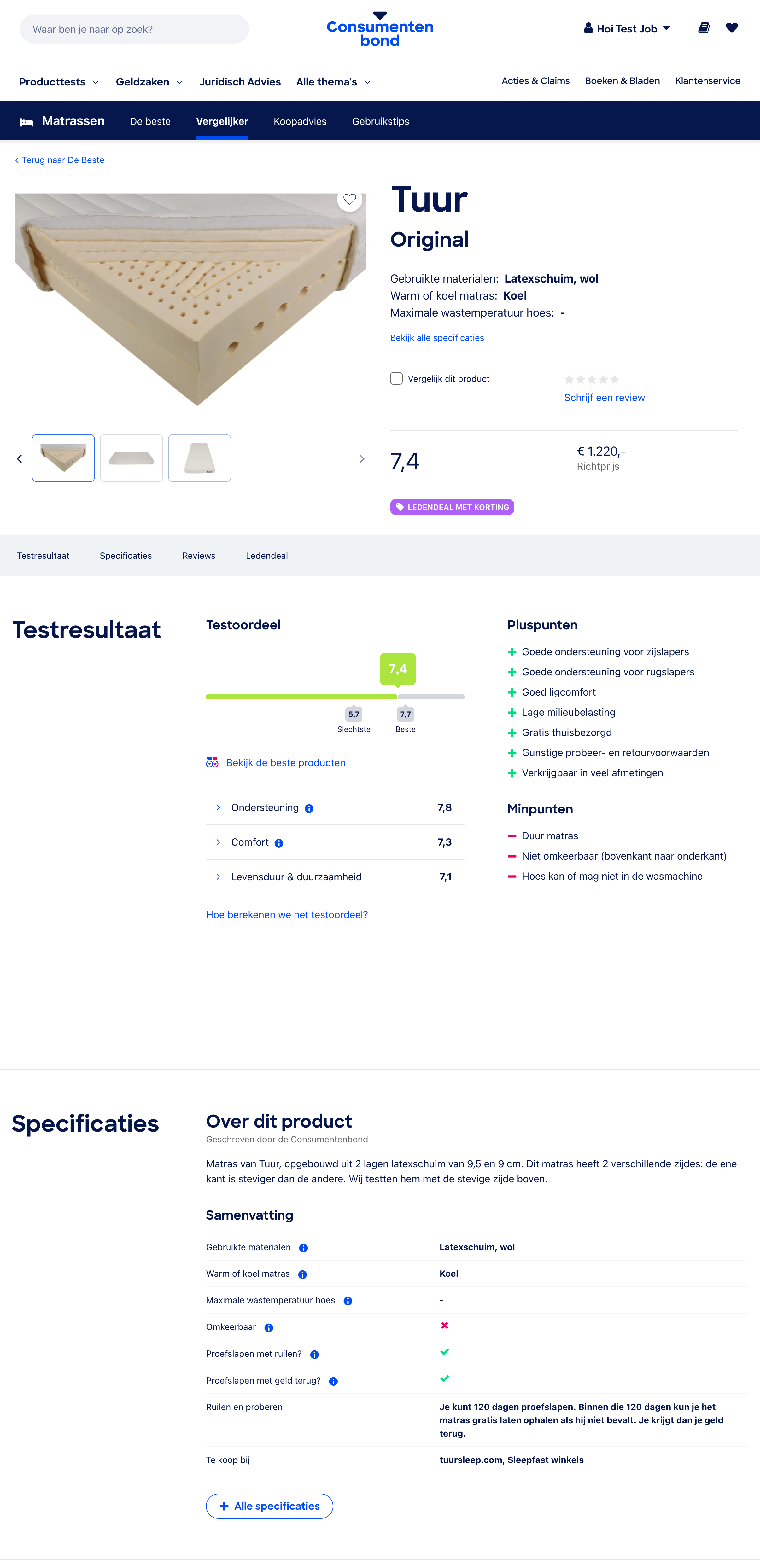The width and height of the screenshot is (760, 1568).
Task: Expand the Alle thema's dropdown
Action: 333,82
